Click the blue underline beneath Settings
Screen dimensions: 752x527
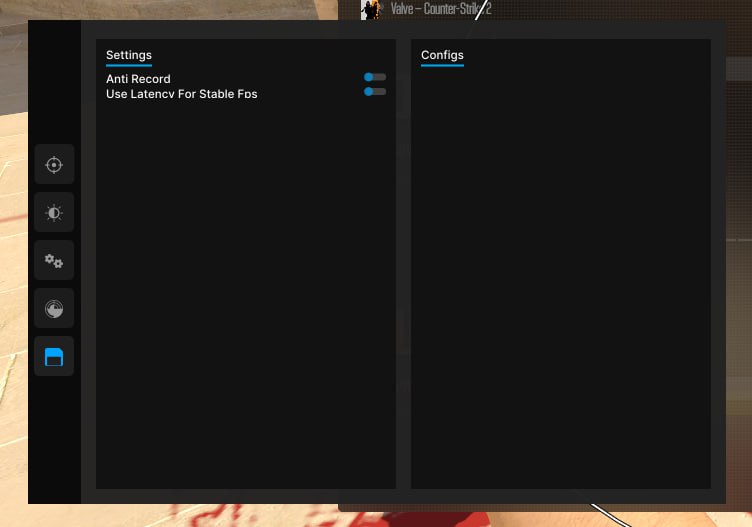pos(129,65)
